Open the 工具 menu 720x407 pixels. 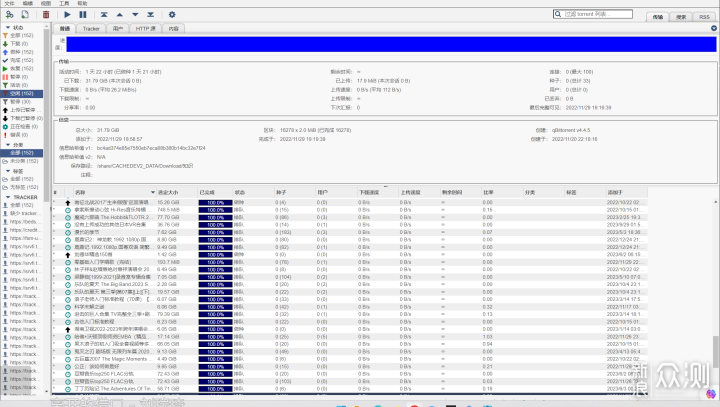64,3
